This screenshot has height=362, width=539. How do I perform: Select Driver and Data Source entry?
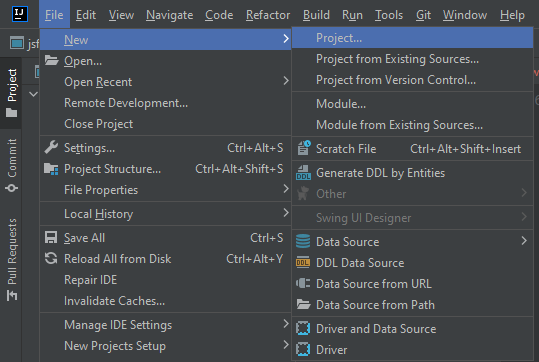(x=412, y=329)
